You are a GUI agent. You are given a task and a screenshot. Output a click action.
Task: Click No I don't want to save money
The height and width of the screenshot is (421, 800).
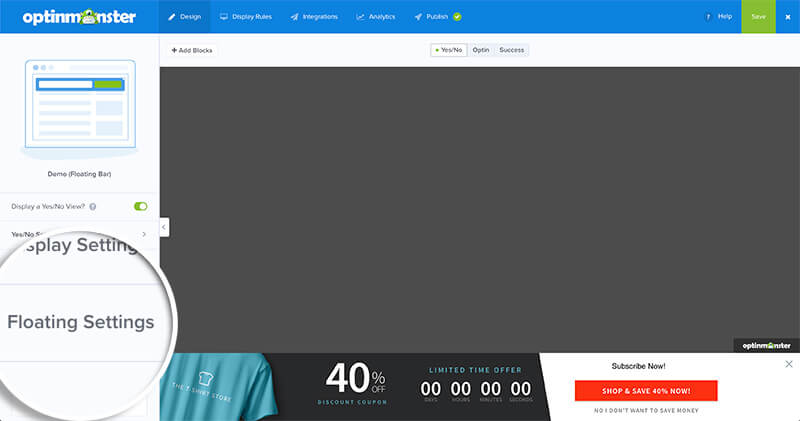tap(646, 410)
